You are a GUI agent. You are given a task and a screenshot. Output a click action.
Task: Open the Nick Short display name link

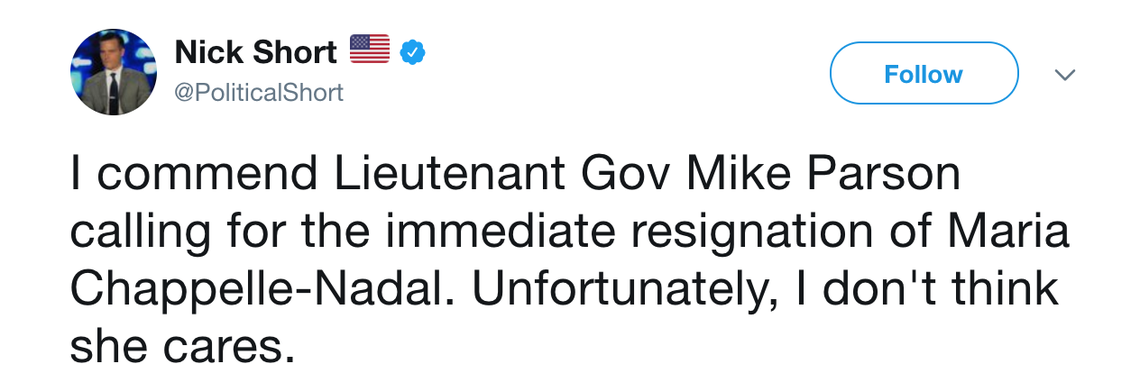tap(256, 52)
